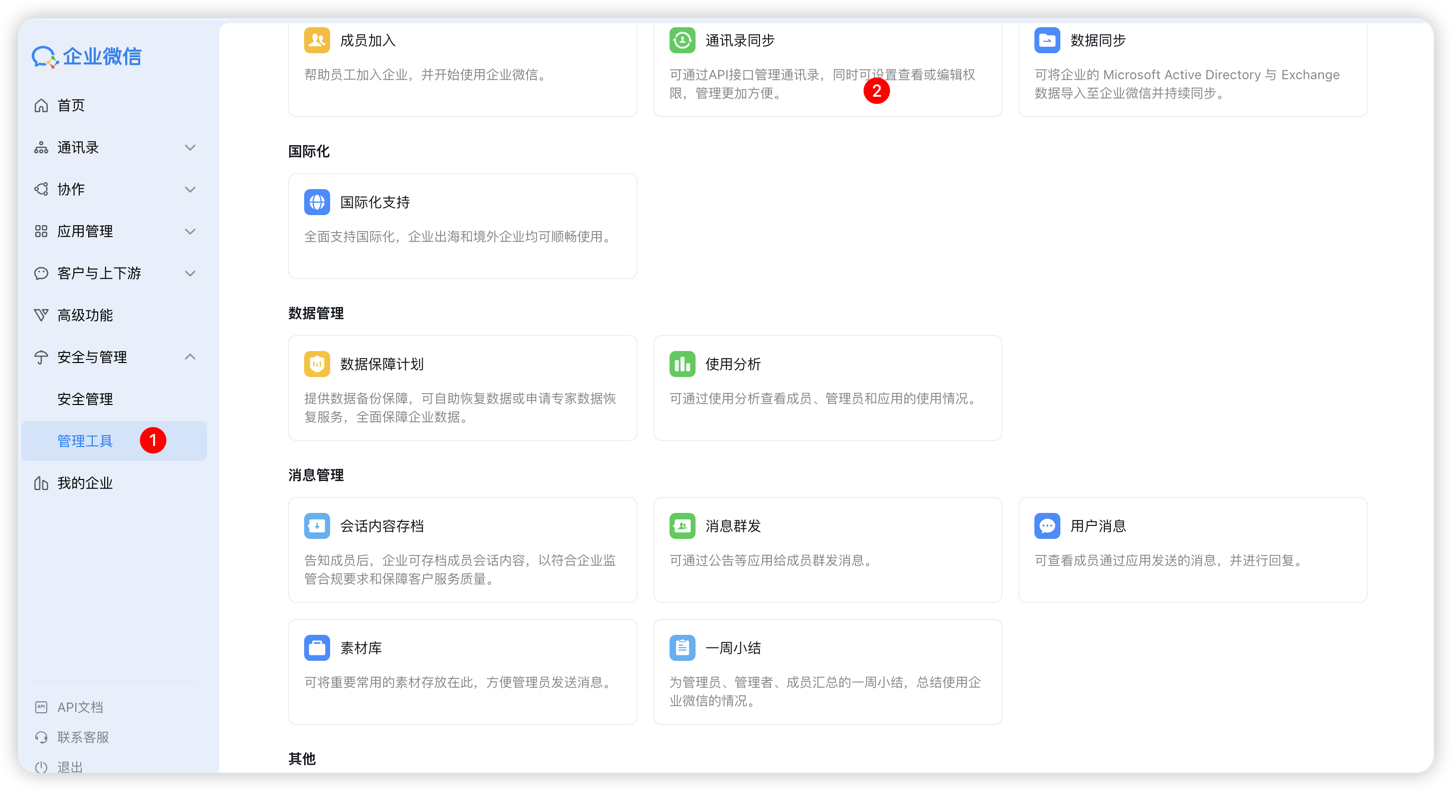Click the 我的企业 building icon
Image resolution: width=1452 pixels, height=791 pixels.
click(x=41, y=483)
